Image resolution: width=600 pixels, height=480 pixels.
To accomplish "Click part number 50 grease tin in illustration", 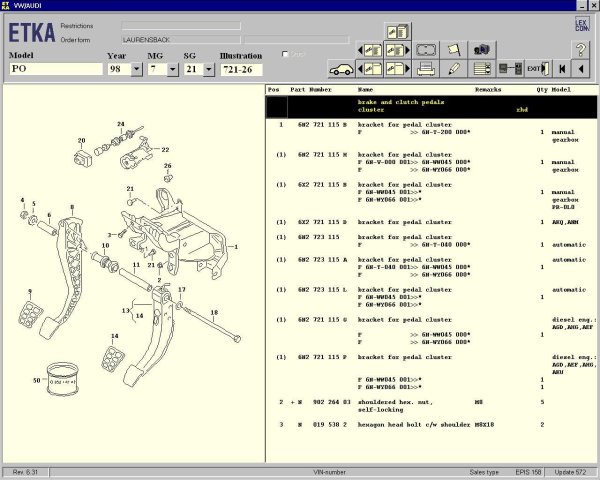I will pos(63,379).
